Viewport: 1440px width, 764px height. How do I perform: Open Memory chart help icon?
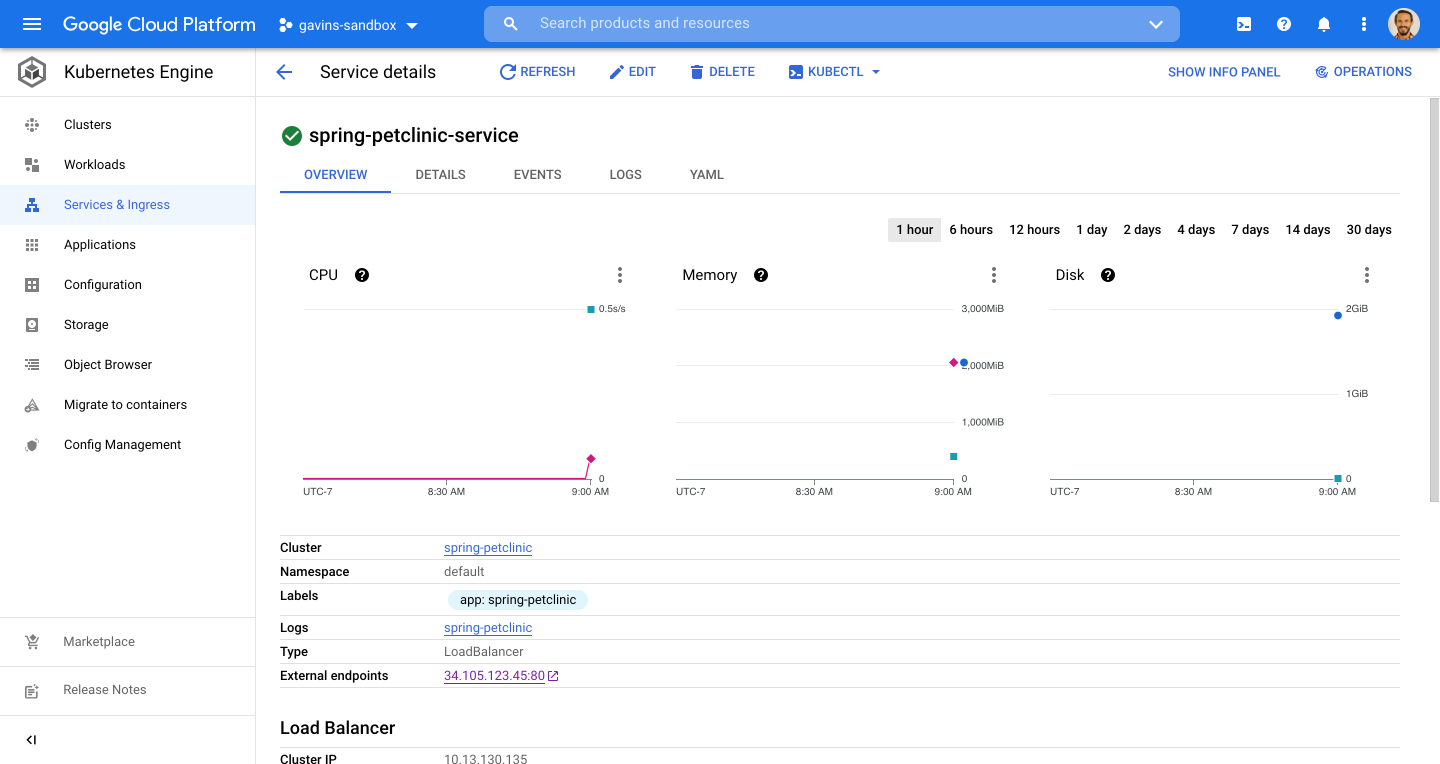pos(761,275)
